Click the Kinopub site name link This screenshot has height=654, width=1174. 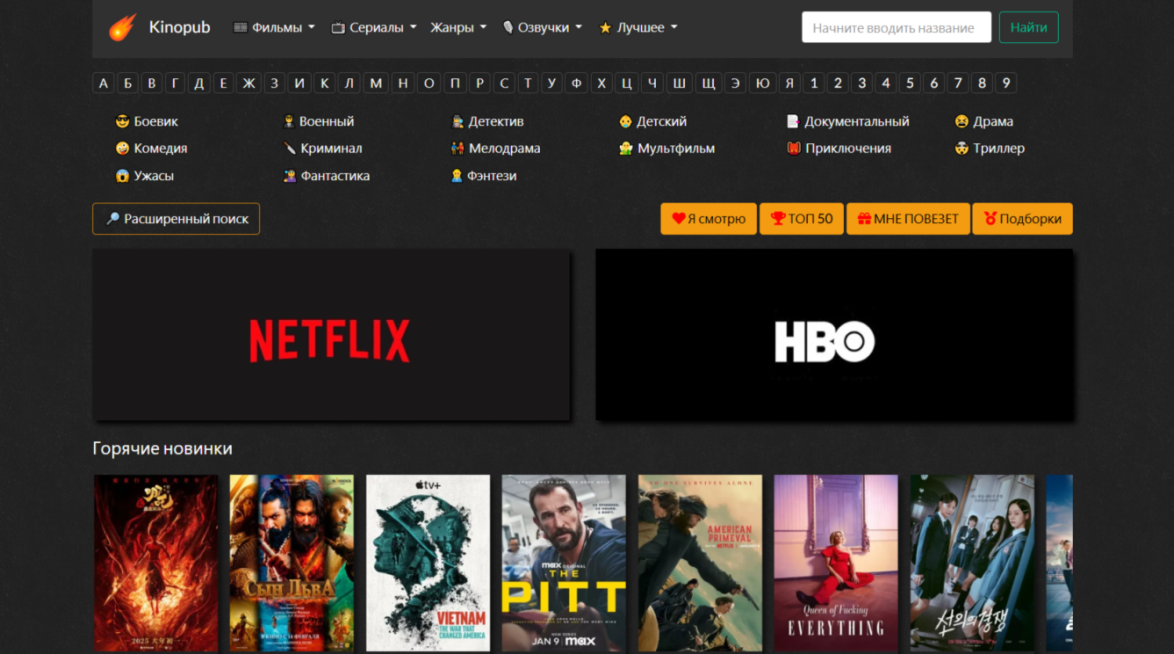180,28
